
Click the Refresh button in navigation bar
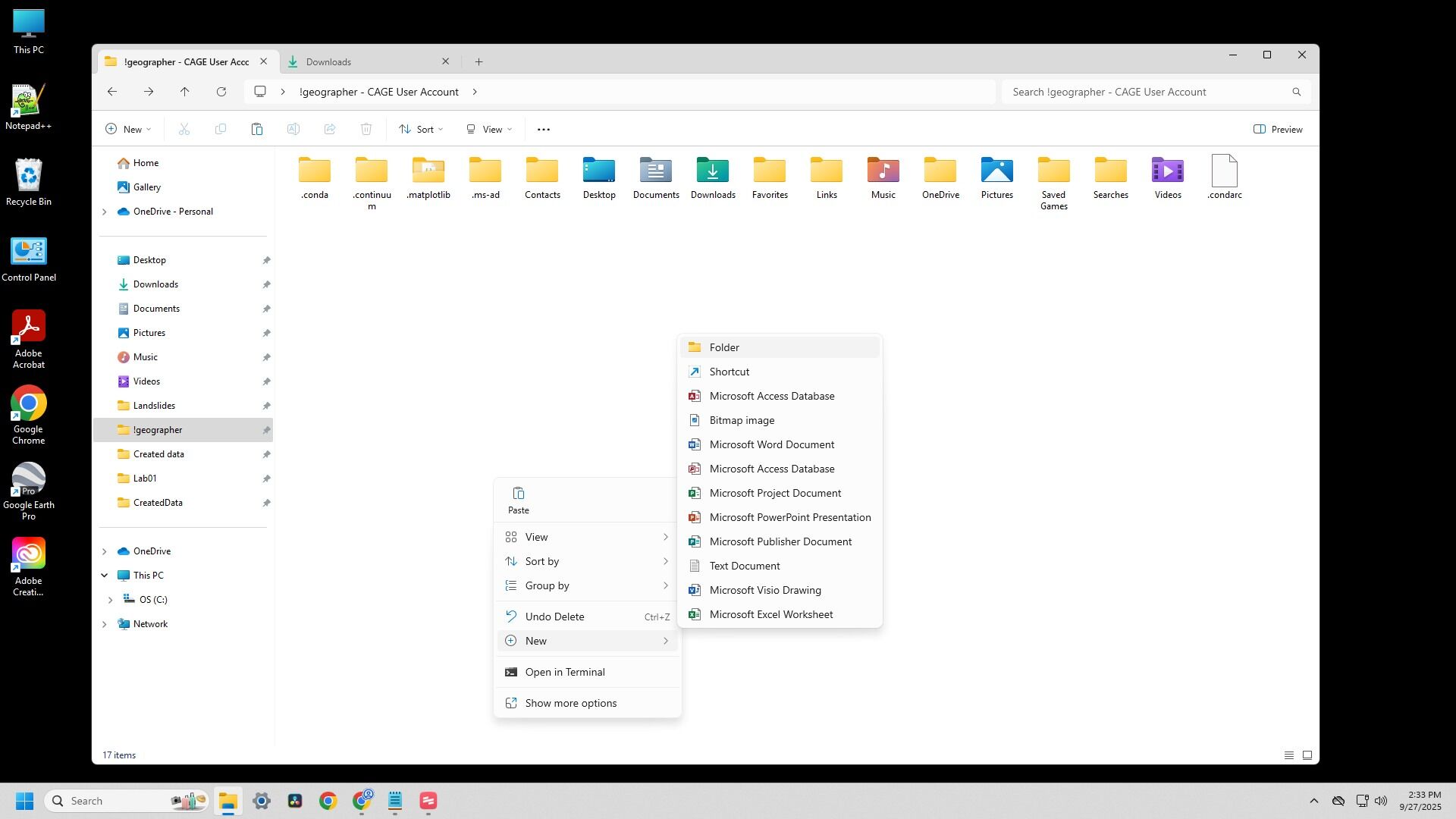click(221, 92)
